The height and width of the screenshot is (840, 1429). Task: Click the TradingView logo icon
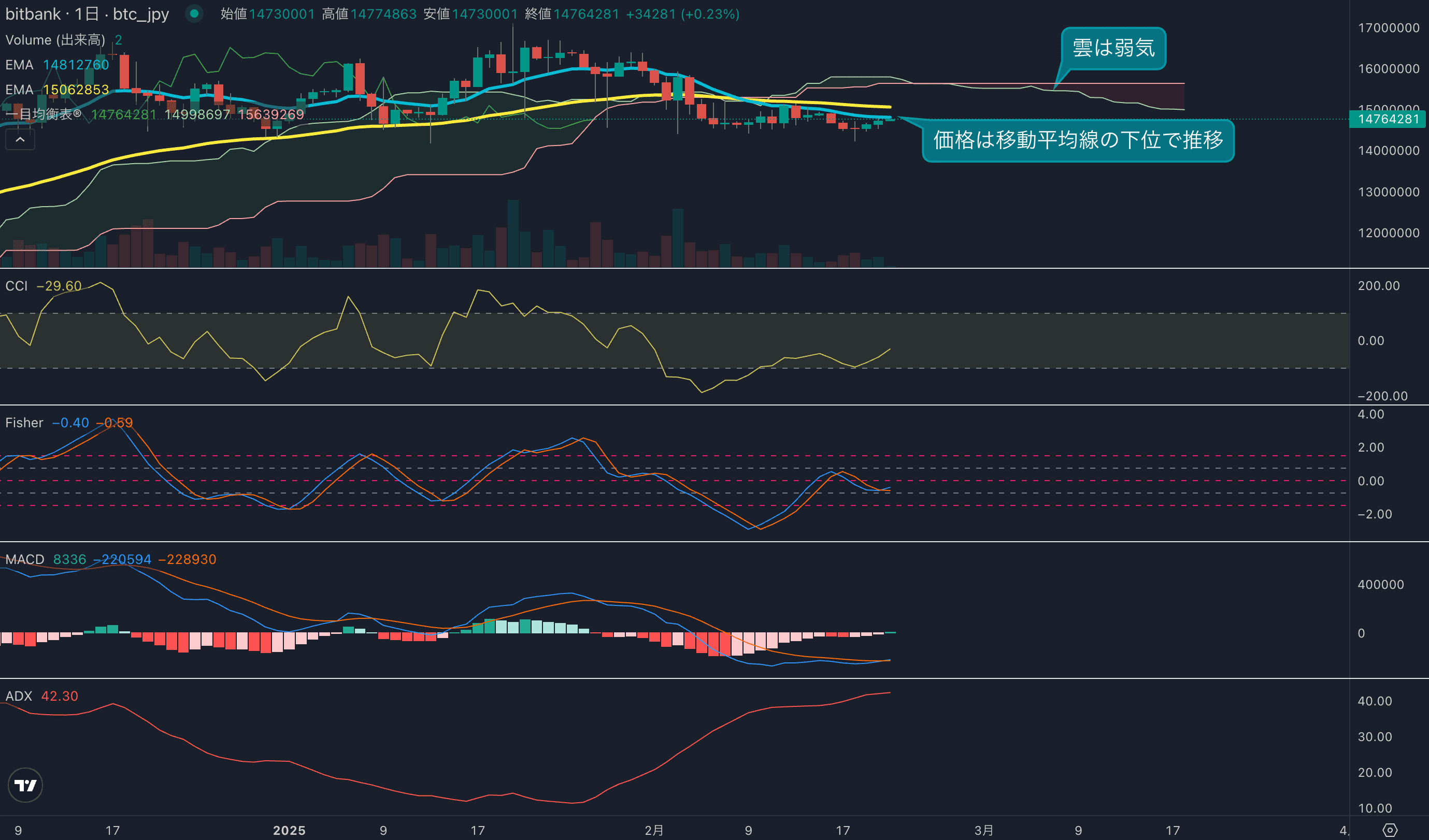(25, 785)
